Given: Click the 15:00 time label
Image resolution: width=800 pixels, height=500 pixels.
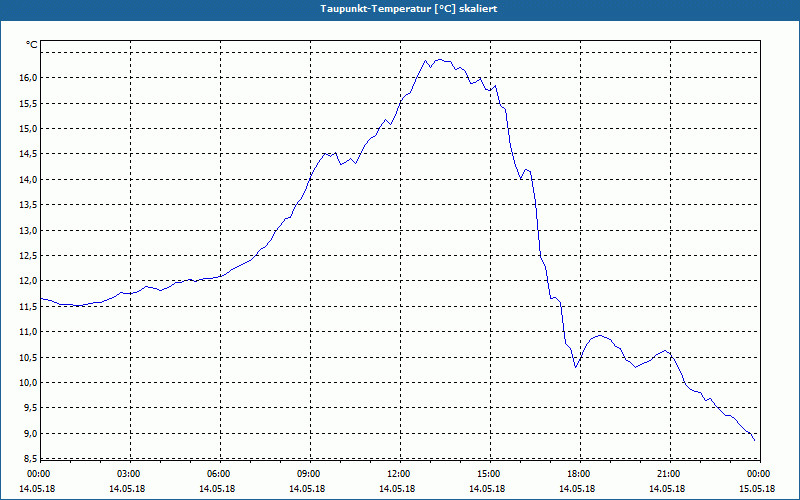Looking at the screenshot, I should pos(488,474).
